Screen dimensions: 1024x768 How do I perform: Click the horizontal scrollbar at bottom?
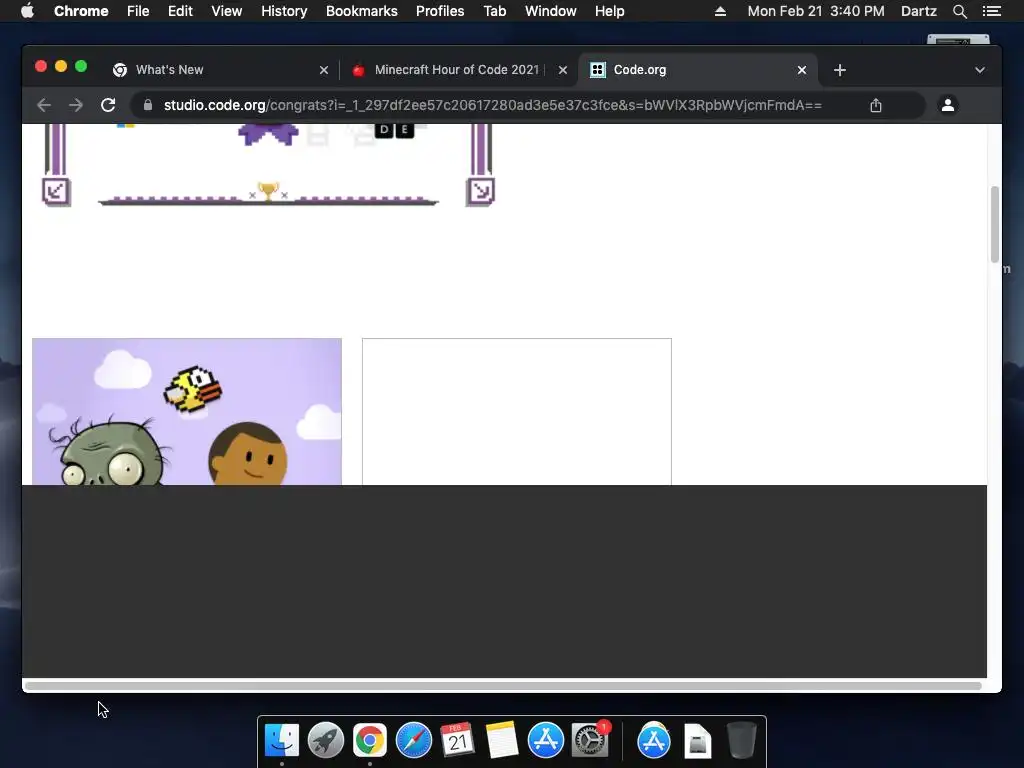tap(504, 686)
